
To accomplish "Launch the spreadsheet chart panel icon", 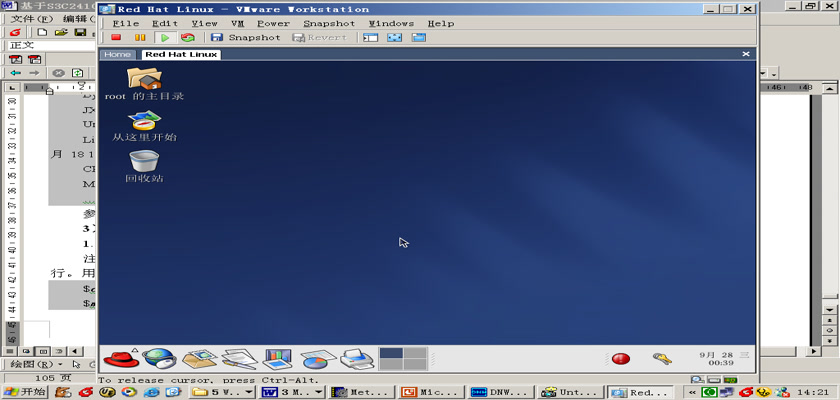I will pos(317,358).
